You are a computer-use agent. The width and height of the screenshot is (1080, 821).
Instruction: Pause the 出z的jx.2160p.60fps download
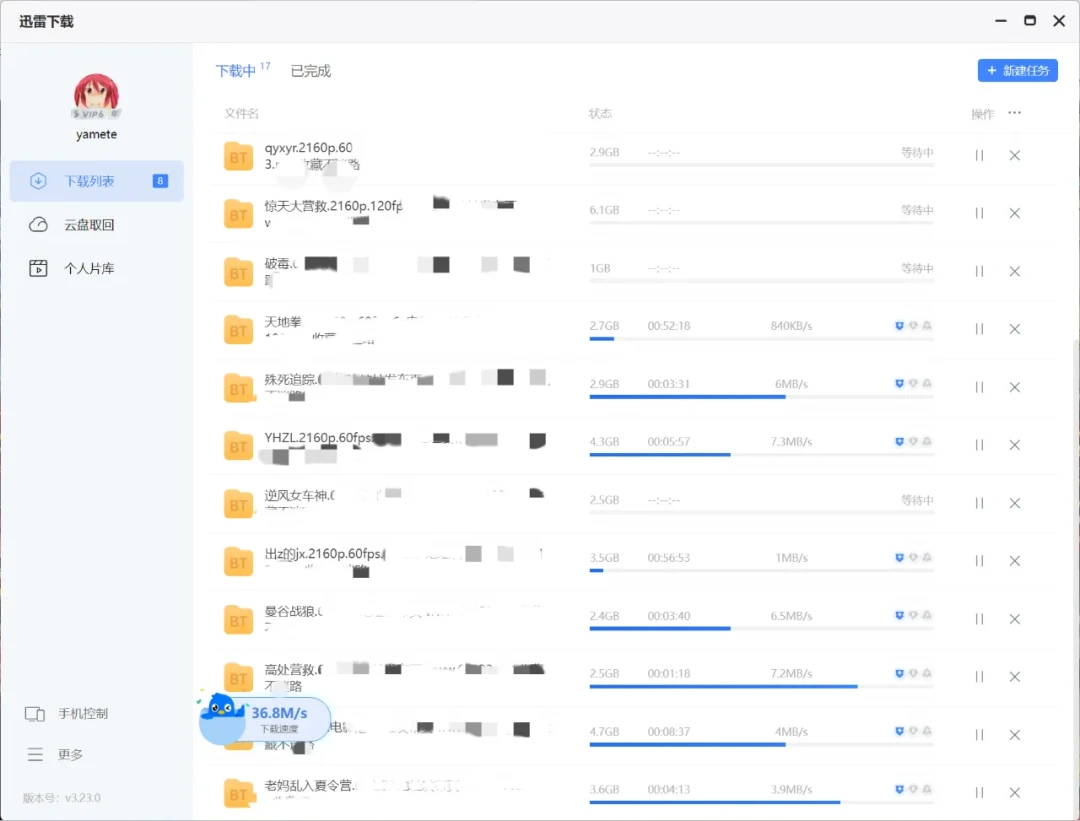click(x=979, y=561)
